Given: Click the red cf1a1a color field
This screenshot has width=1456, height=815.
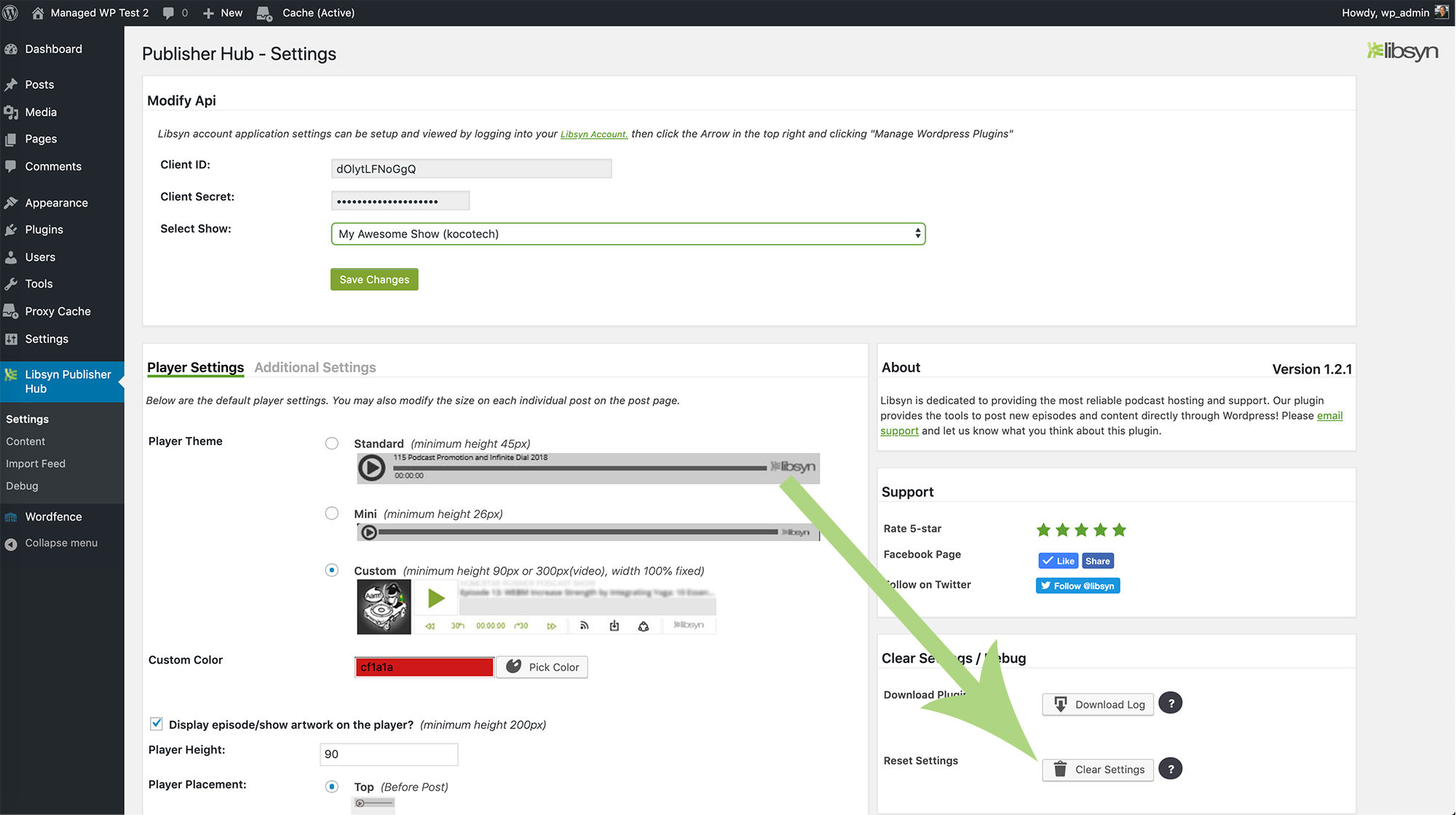Looking at the screenshot, I should pos(424,667).
